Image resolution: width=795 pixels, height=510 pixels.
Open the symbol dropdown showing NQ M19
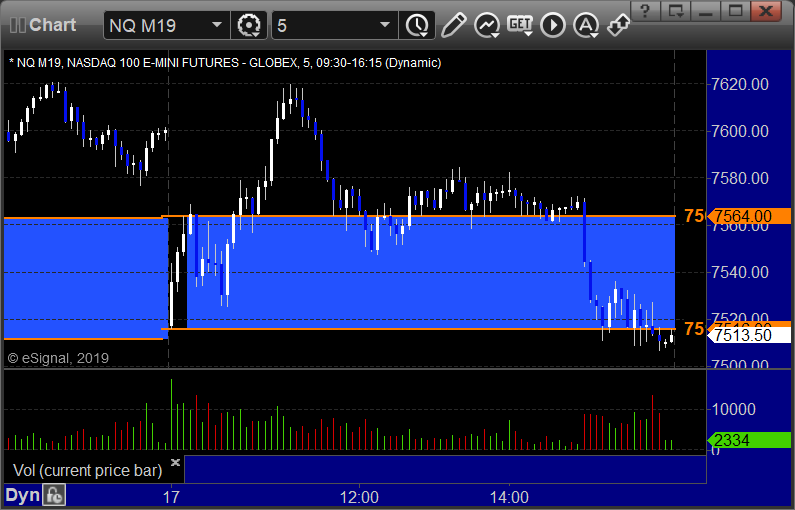pyautogui.click(x=166, y=25)
